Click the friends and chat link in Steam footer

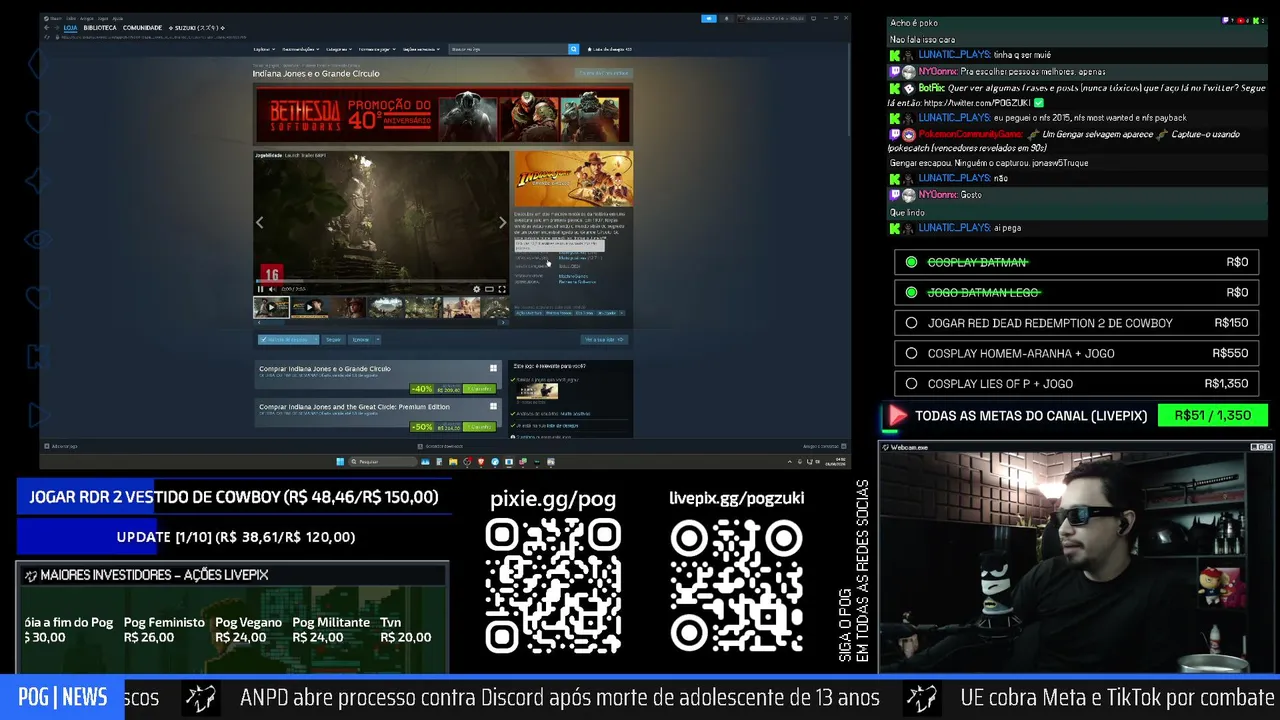pyautogui.click(x=824, y=446)
